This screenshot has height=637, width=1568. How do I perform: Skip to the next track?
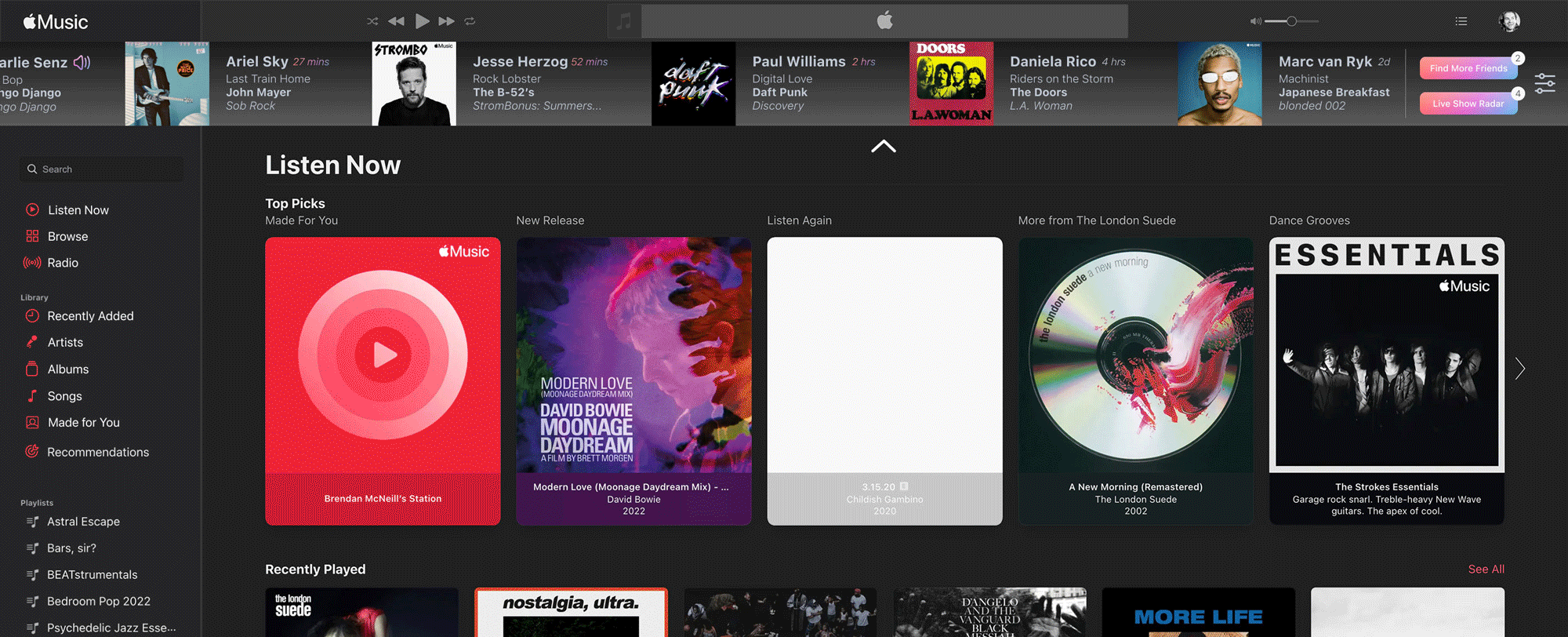pos(447,21)
